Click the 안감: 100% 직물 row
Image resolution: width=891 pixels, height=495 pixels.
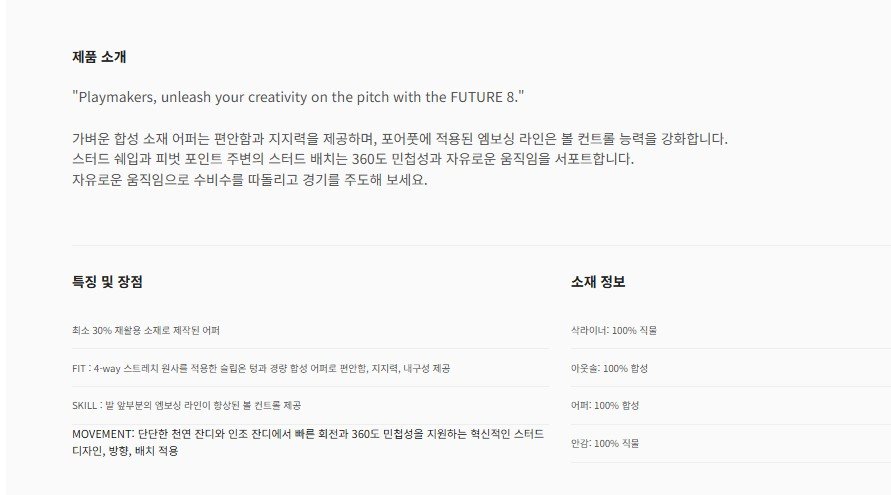point(731,443)
